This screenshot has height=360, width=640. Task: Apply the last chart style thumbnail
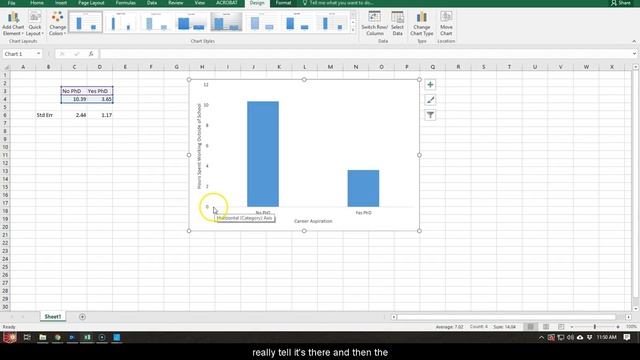click(332, 22)
